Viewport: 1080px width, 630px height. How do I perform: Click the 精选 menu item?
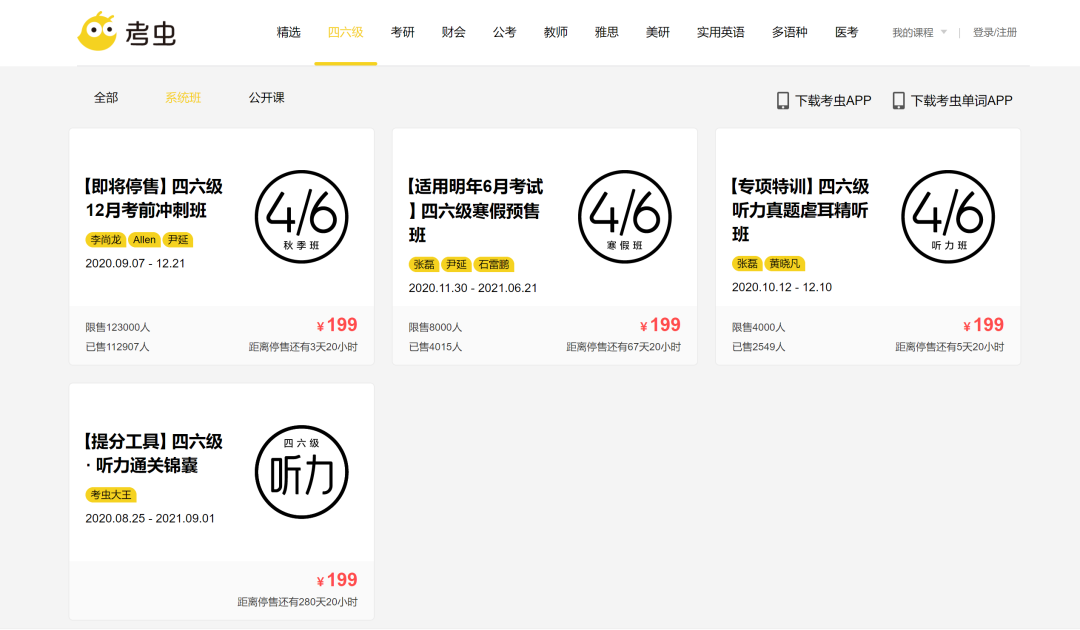[x=289, y=31]
